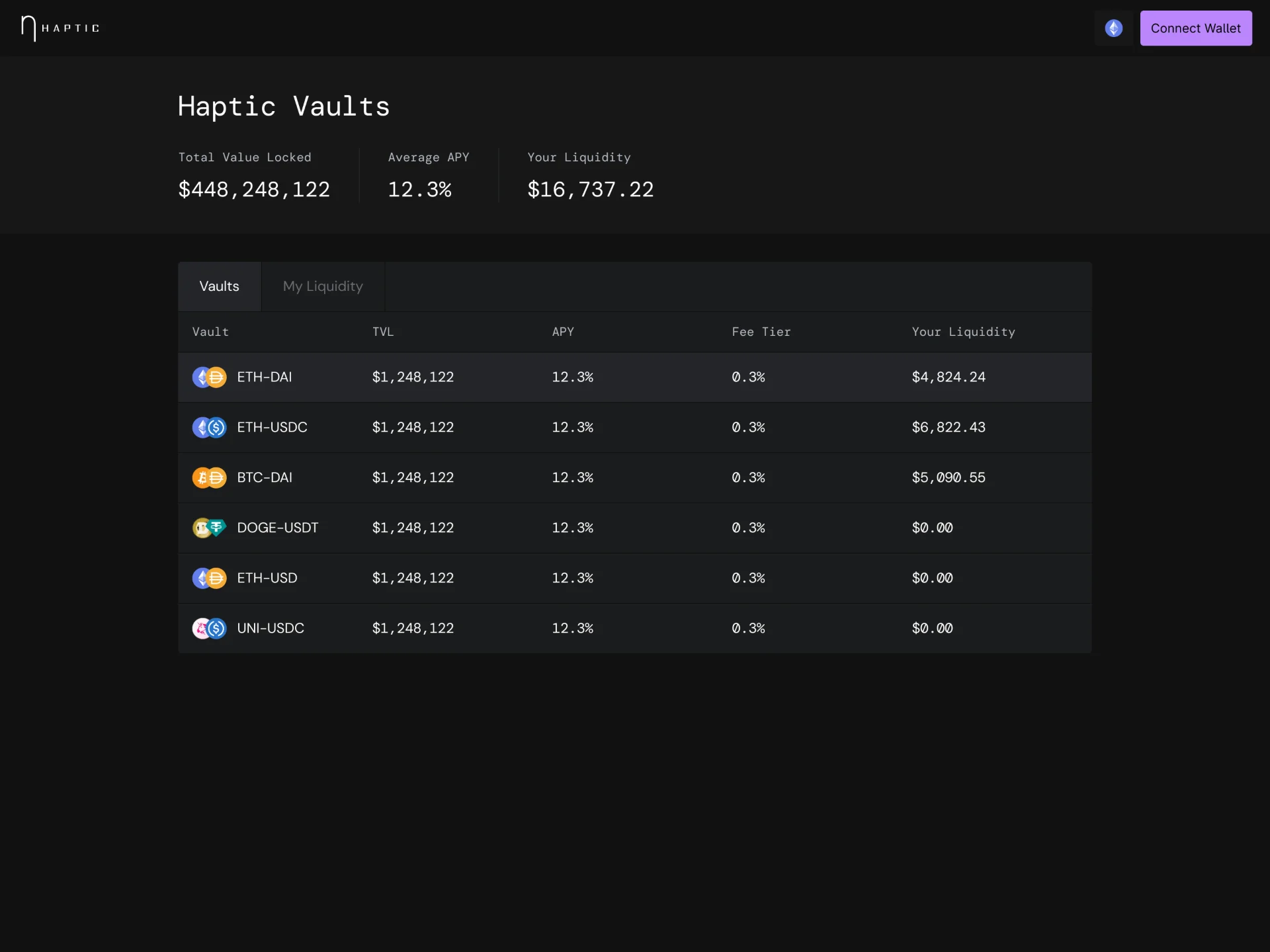This screenshot has width=1270, height=952.
Task: Click the Connect Wallet button
Action: 1196,28
